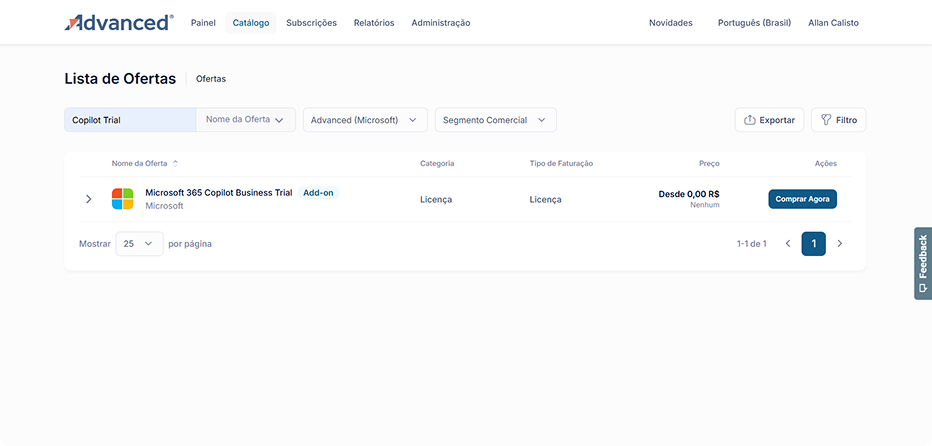Open the Painel menu item
Viewport: 932px width, 446px height.
pyautogui.click(x=203, y=23)
